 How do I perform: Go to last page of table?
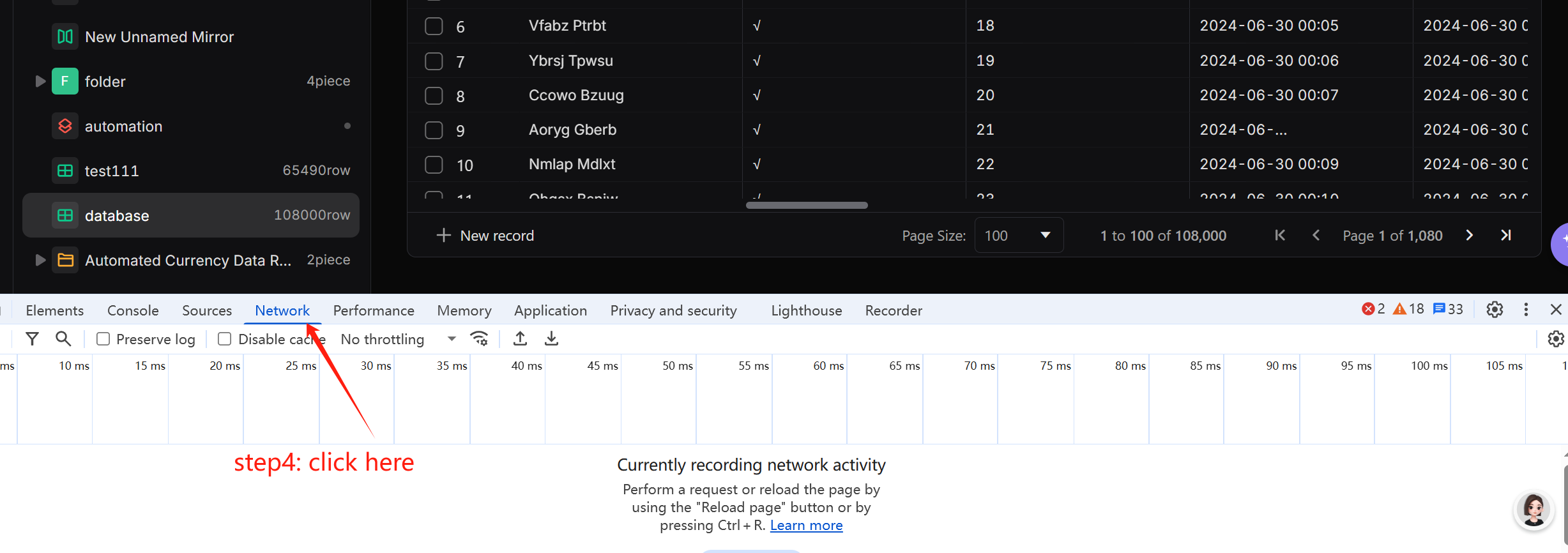(1506, 236)
